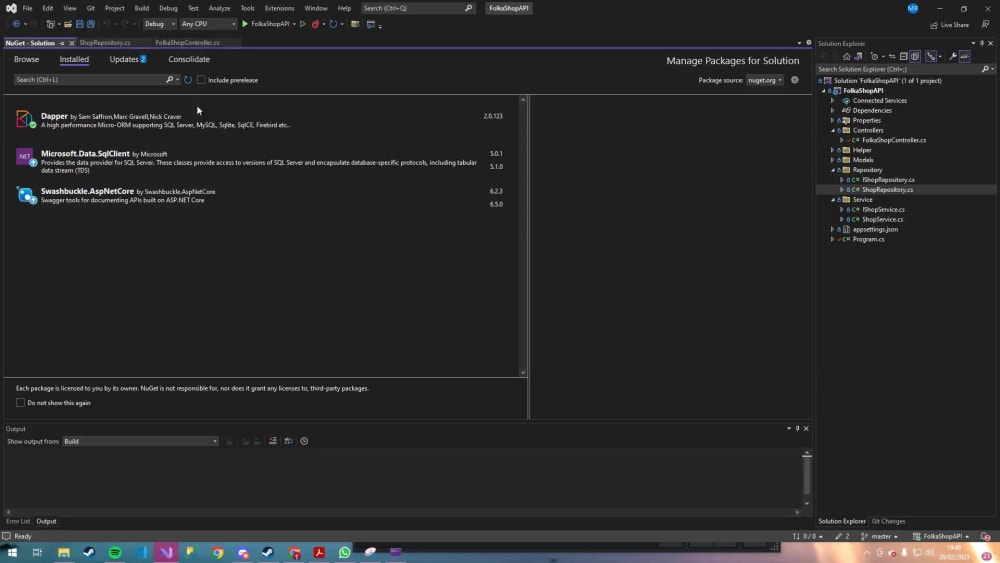Screen dimensions: 1000x563
Task: Click the refresh icon next to NuGet search
Action: 188,80
